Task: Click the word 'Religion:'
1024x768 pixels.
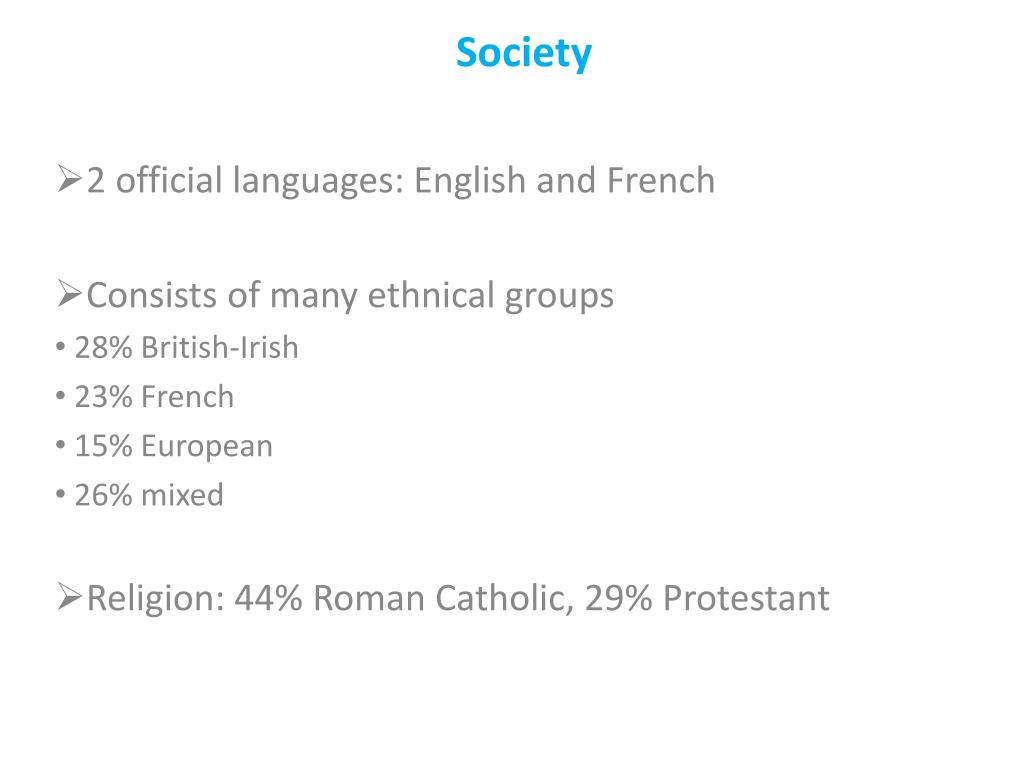Action: (x=155, y=598)
